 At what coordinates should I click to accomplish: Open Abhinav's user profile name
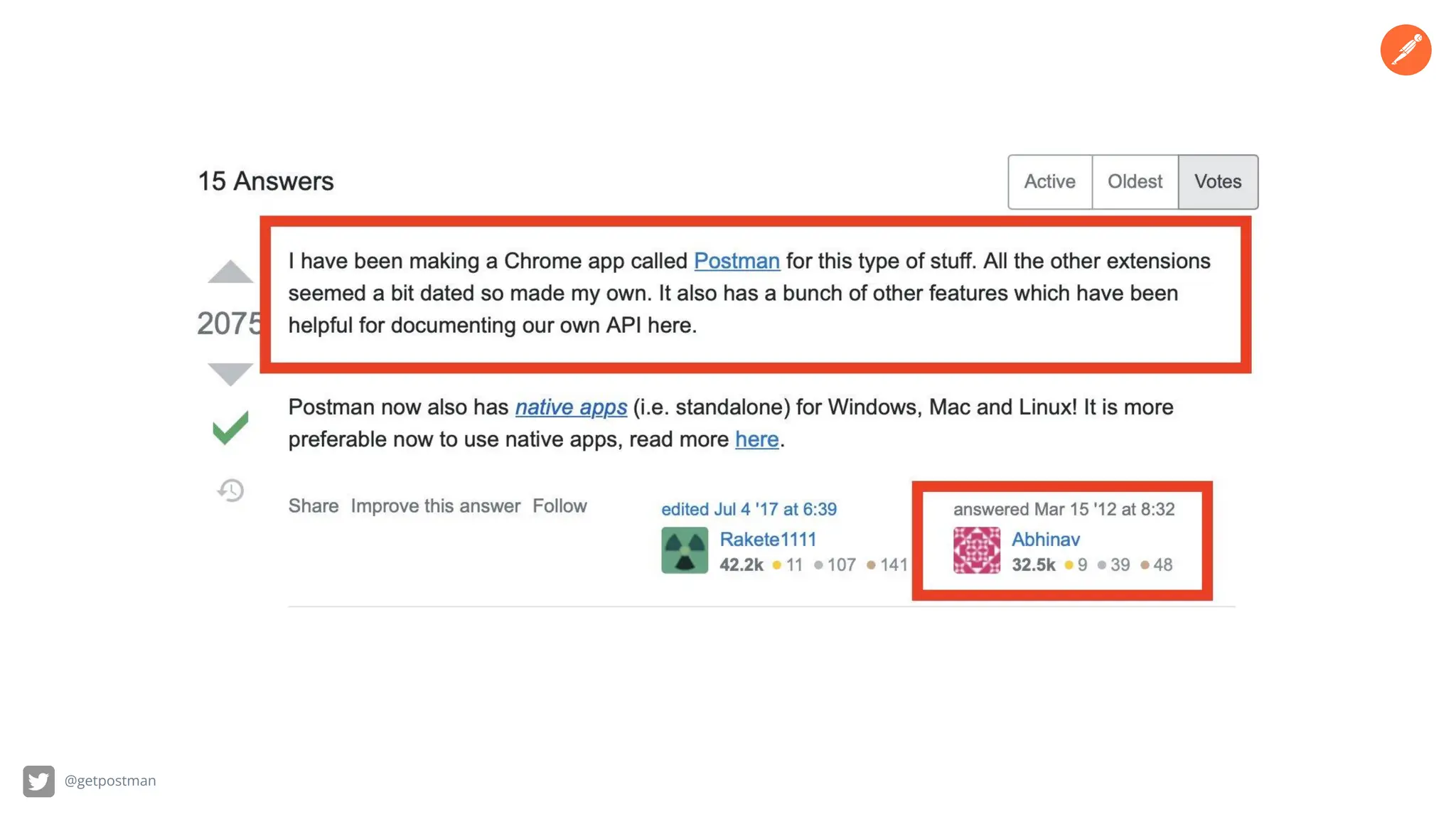pos(1045,540)
